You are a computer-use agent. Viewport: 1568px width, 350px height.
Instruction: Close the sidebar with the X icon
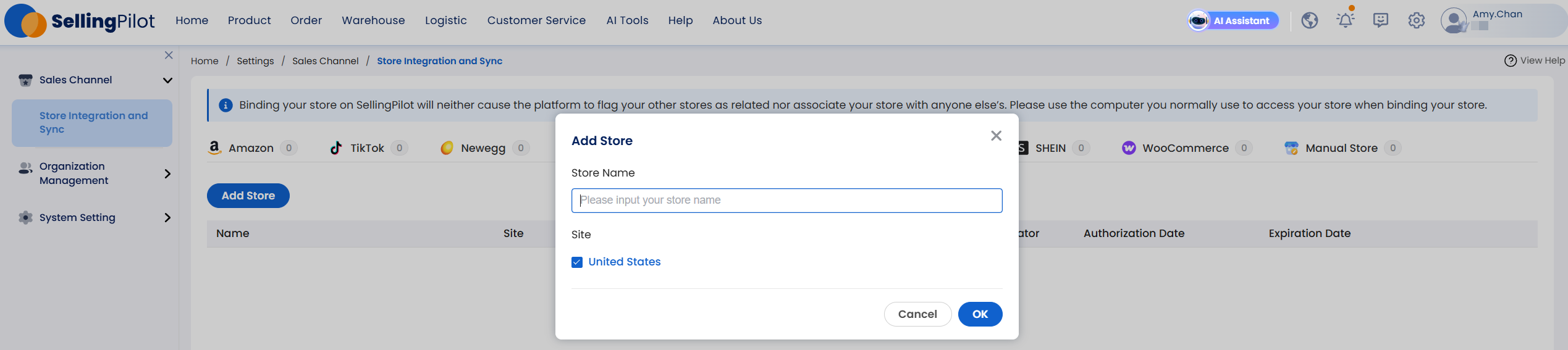point(169,55)
